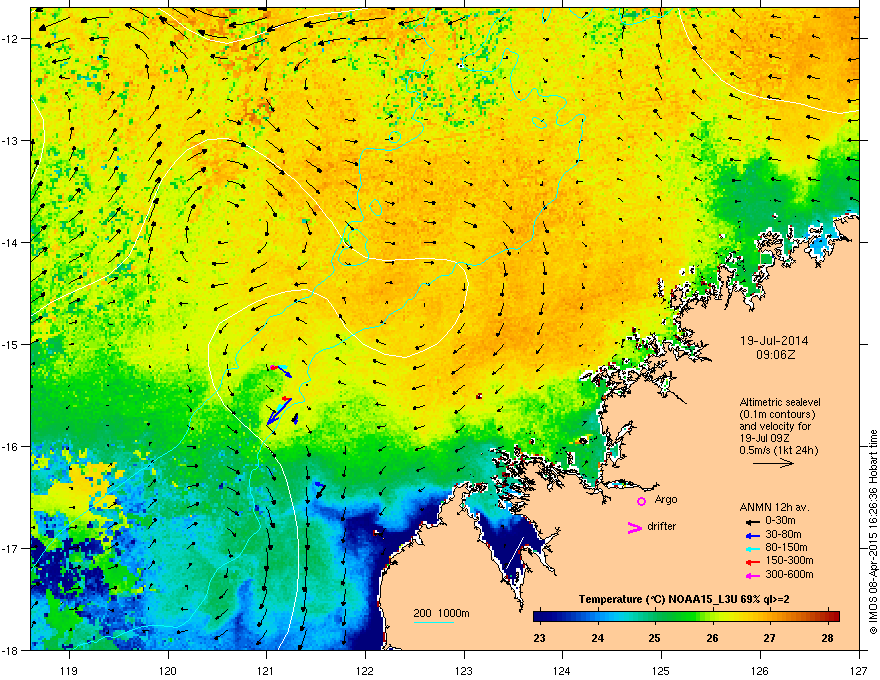
Task: Click the magenta Argo circle legend marker
Action: coord(641,501)
